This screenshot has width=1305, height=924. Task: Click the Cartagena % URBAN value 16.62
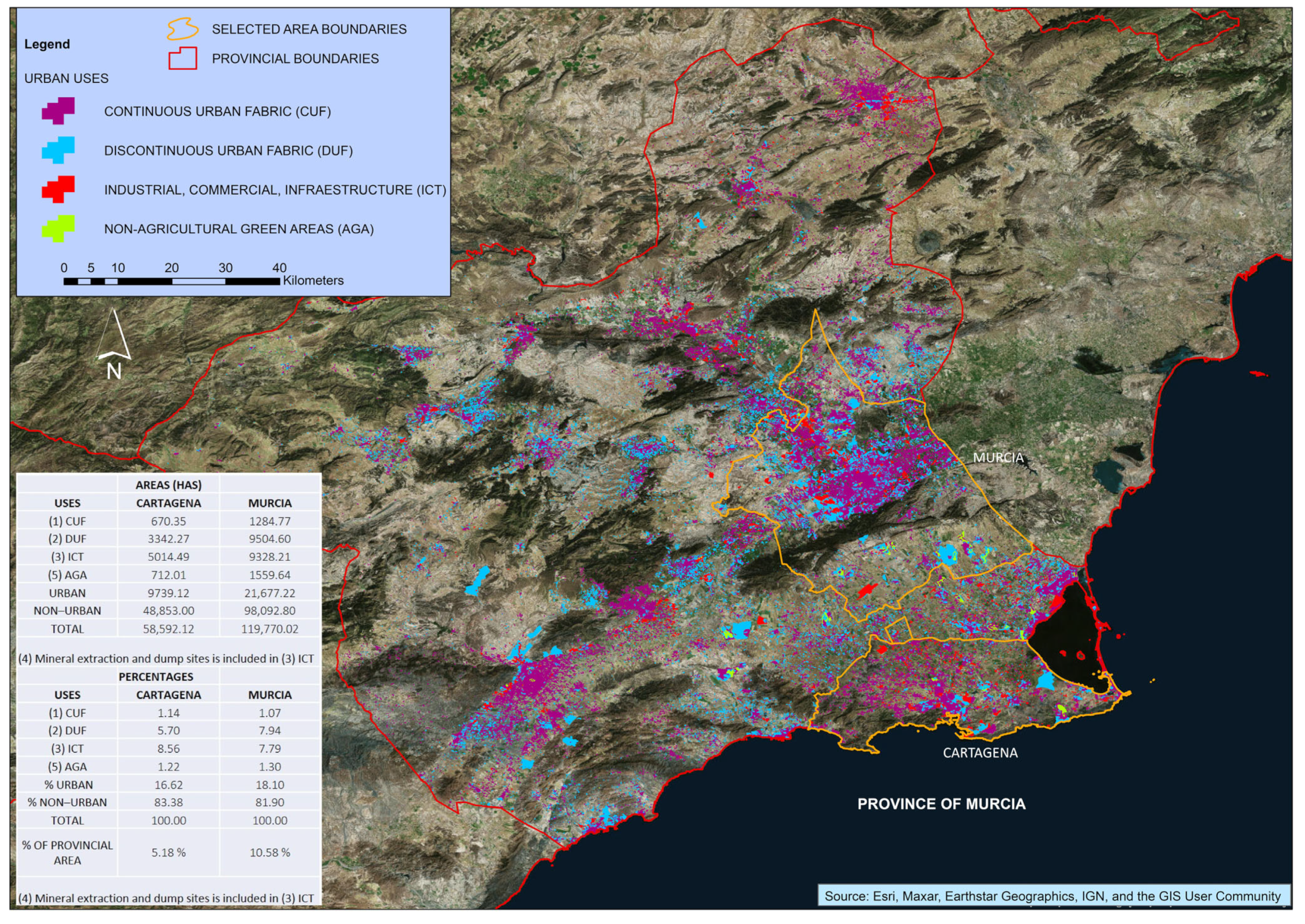pyautogui.click(x=169, y=785)
